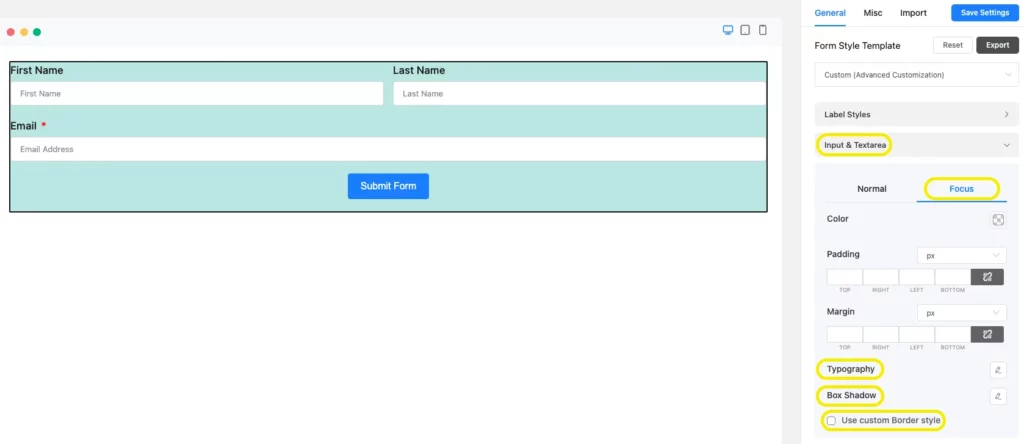Enable Use custom Border style checkbox
1024x444 pixels.
click(831, 420)
